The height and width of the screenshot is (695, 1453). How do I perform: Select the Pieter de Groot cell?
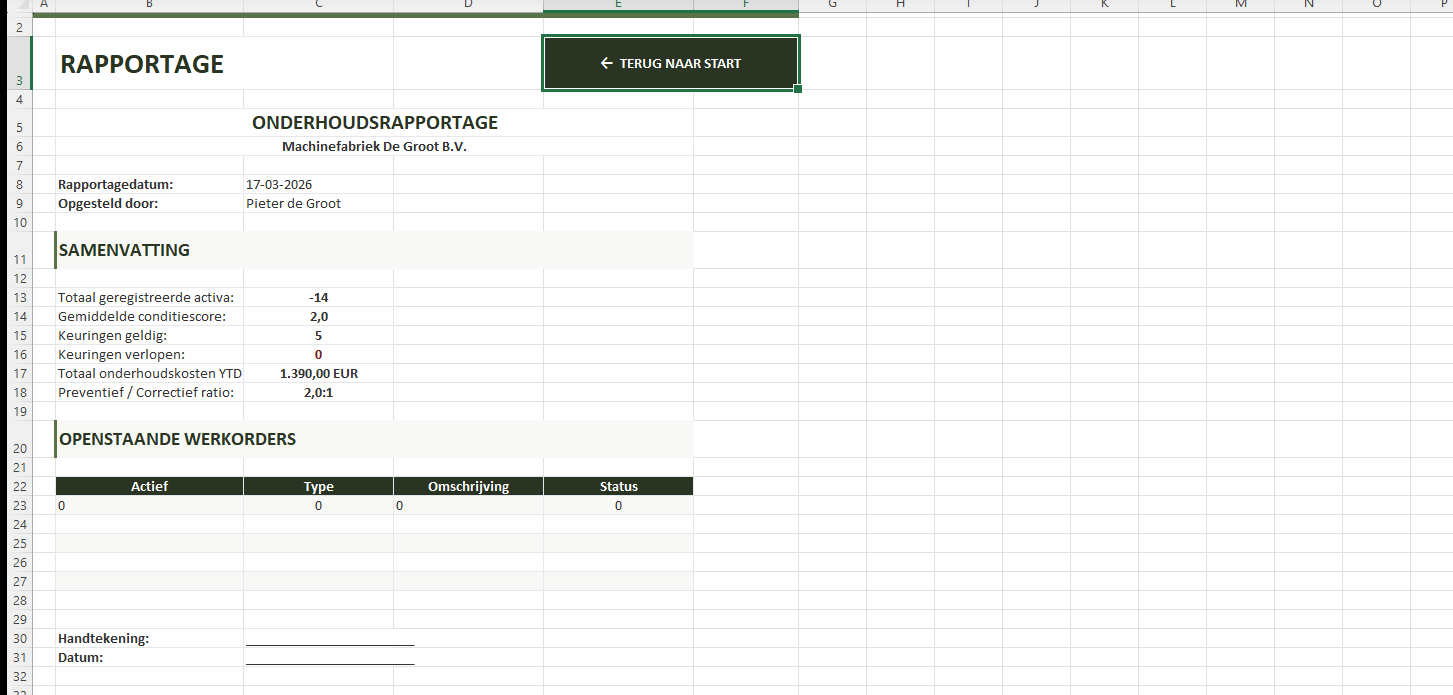pos(293,203)
